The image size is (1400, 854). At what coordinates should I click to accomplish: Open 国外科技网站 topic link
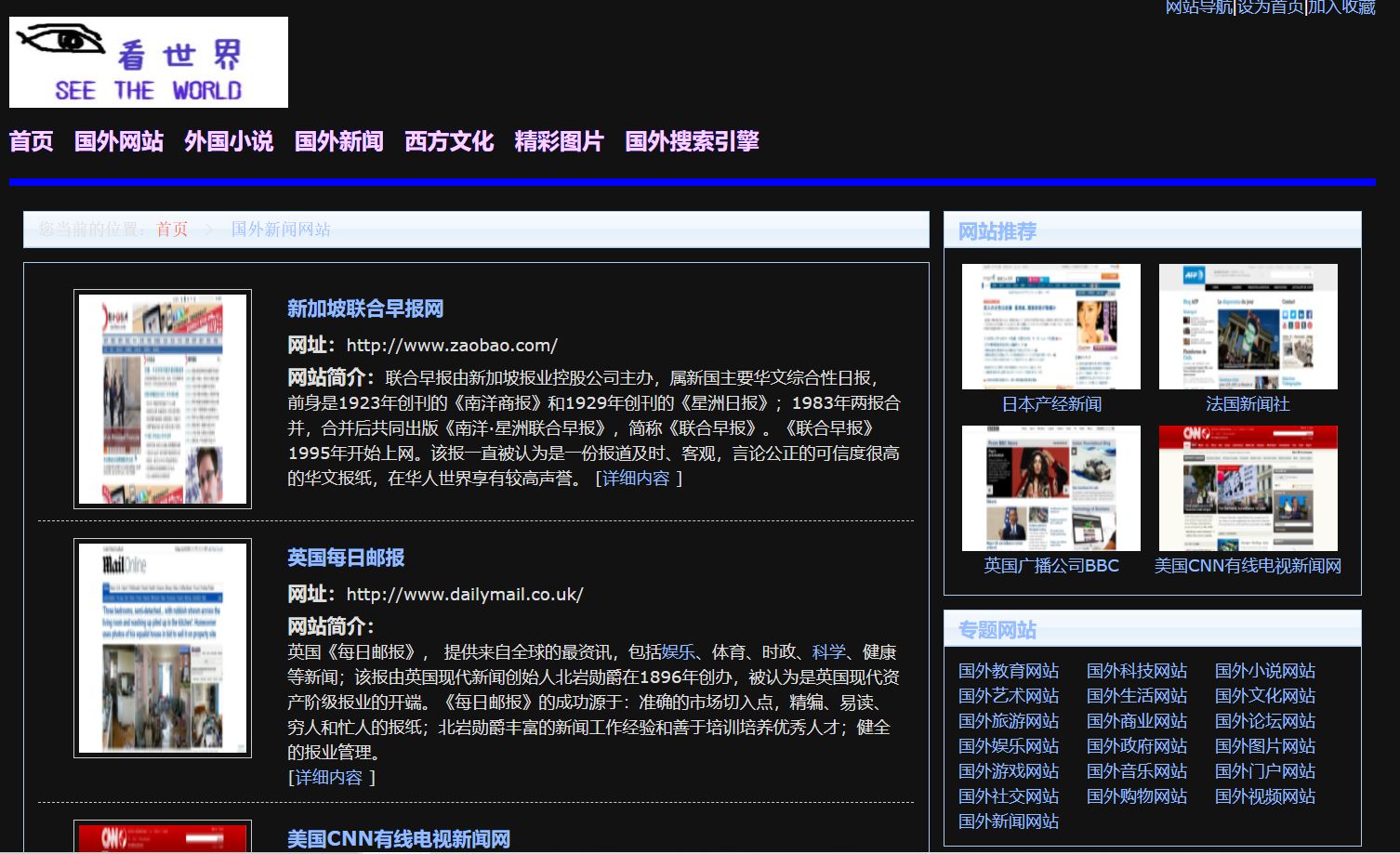point(1137,671)
